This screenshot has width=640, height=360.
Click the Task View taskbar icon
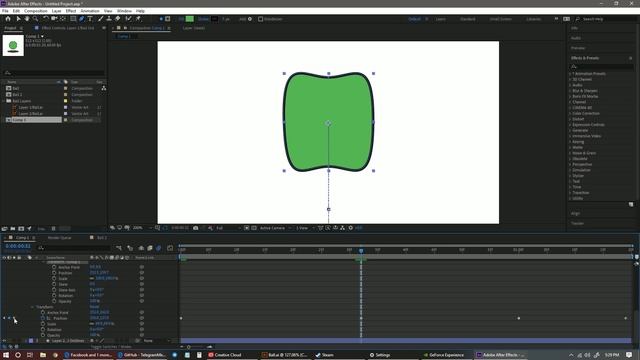(x=29, y=355)
